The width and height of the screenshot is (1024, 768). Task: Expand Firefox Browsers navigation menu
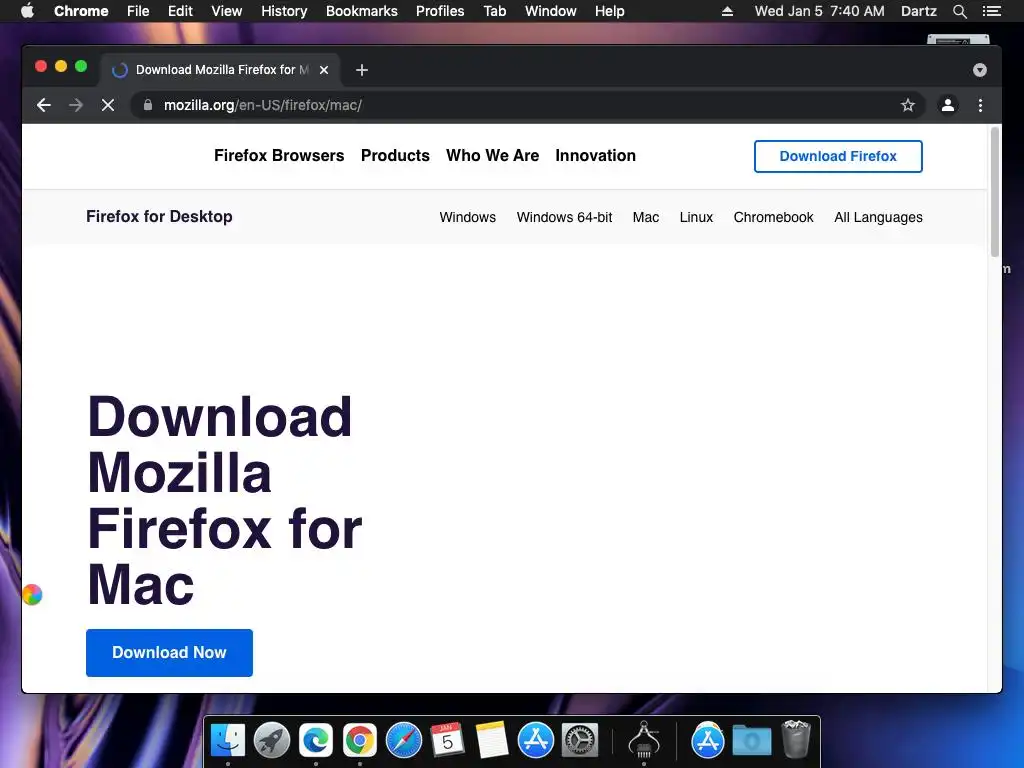click(279, 155)
